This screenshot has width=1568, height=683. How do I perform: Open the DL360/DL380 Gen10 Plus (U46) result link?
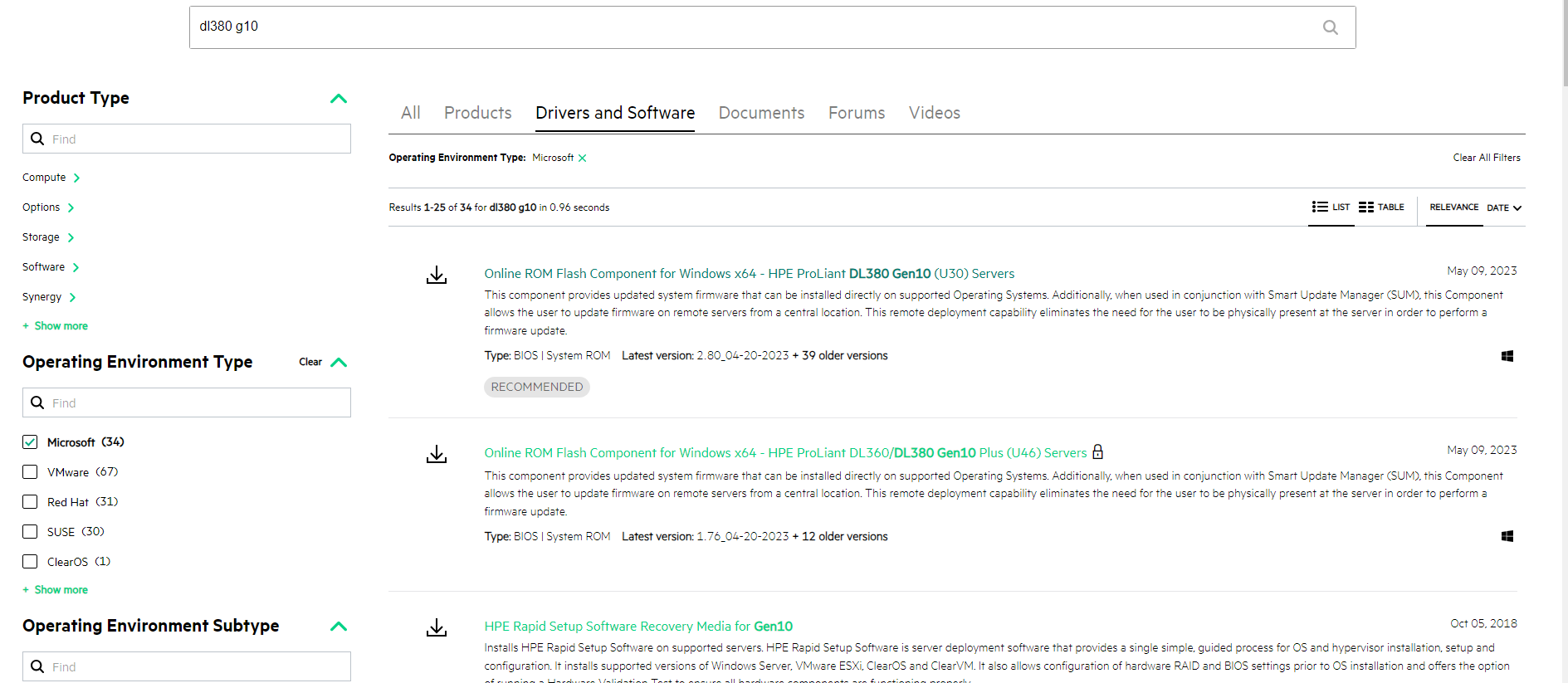point(785,453)
